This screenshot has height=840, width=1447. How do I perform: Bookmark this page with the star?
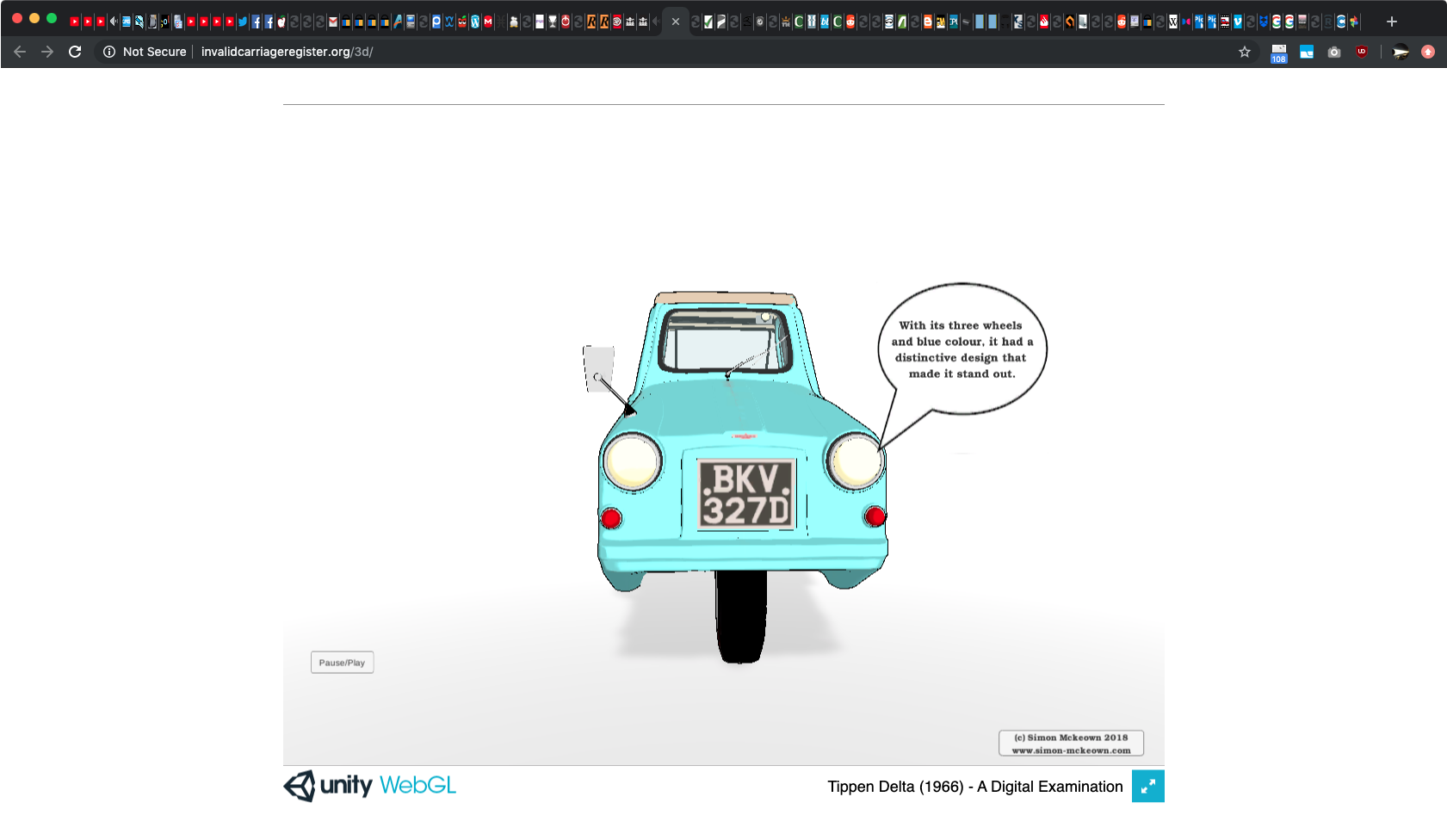[x=1245, y=52]
